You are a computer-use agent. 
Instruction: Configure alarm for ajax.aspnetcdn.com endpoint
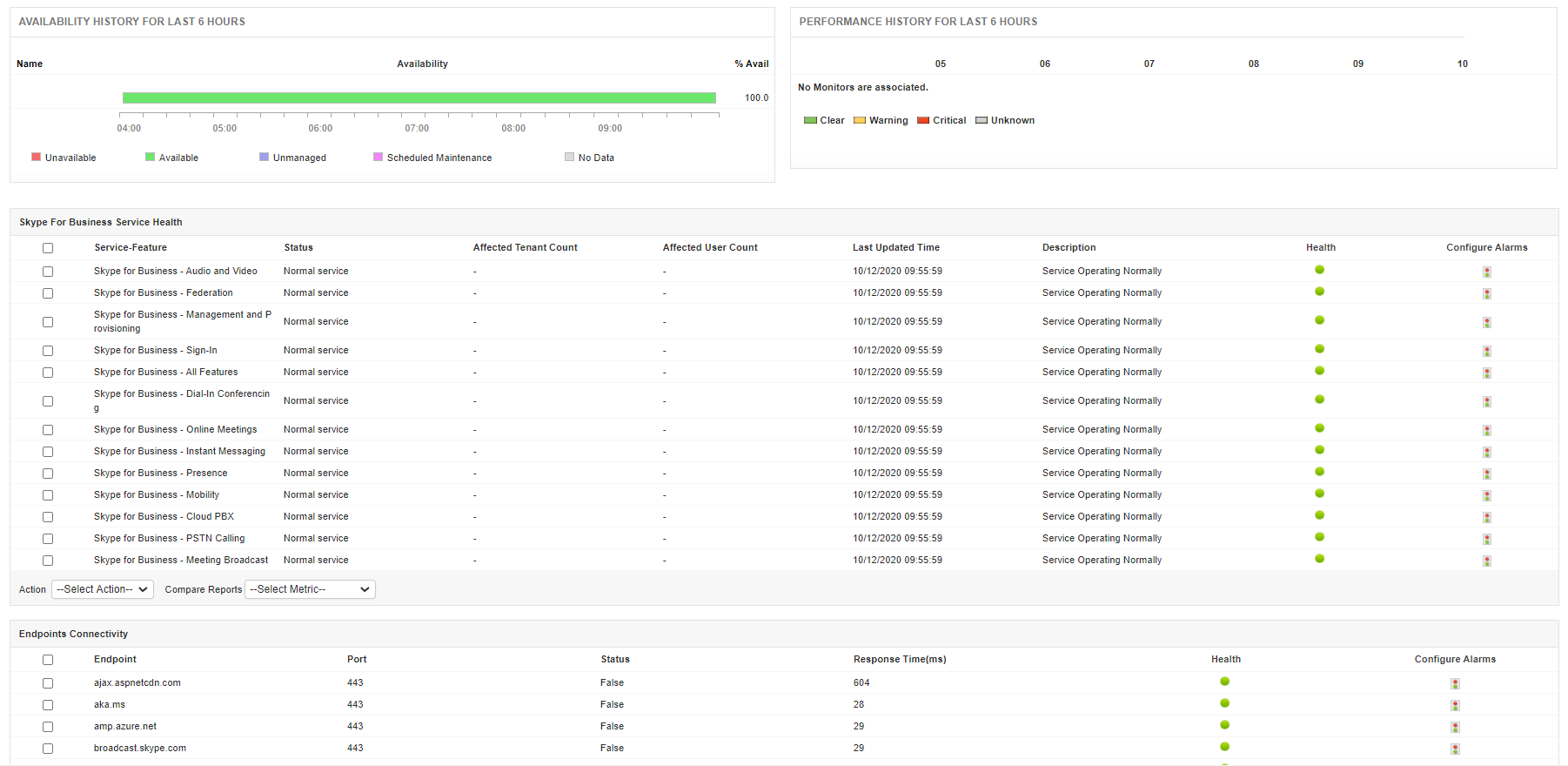point(1455,683)
